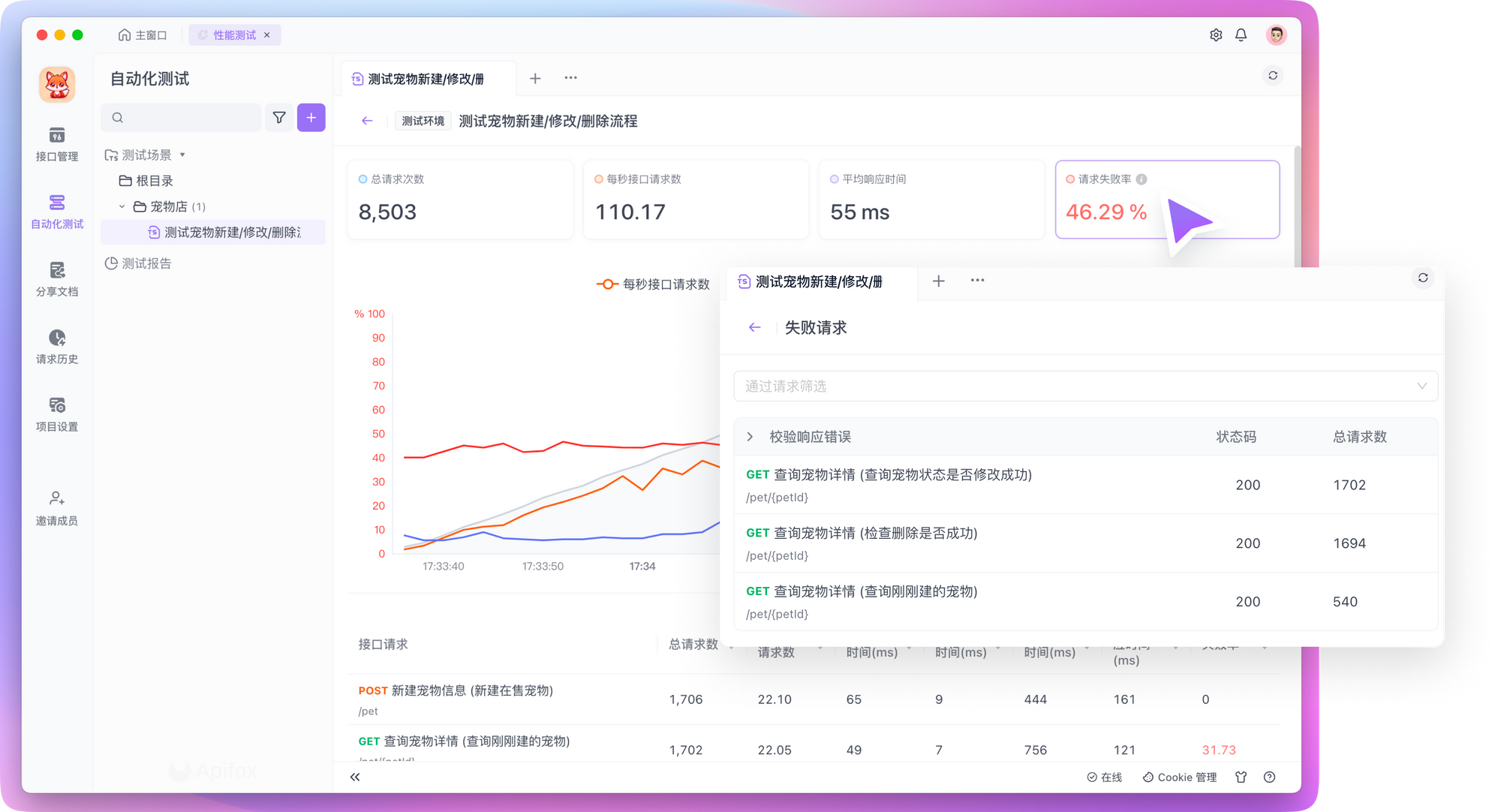Open settings gear in title bar
The image size is (1501, 812).
click(x=1216, y=35)
